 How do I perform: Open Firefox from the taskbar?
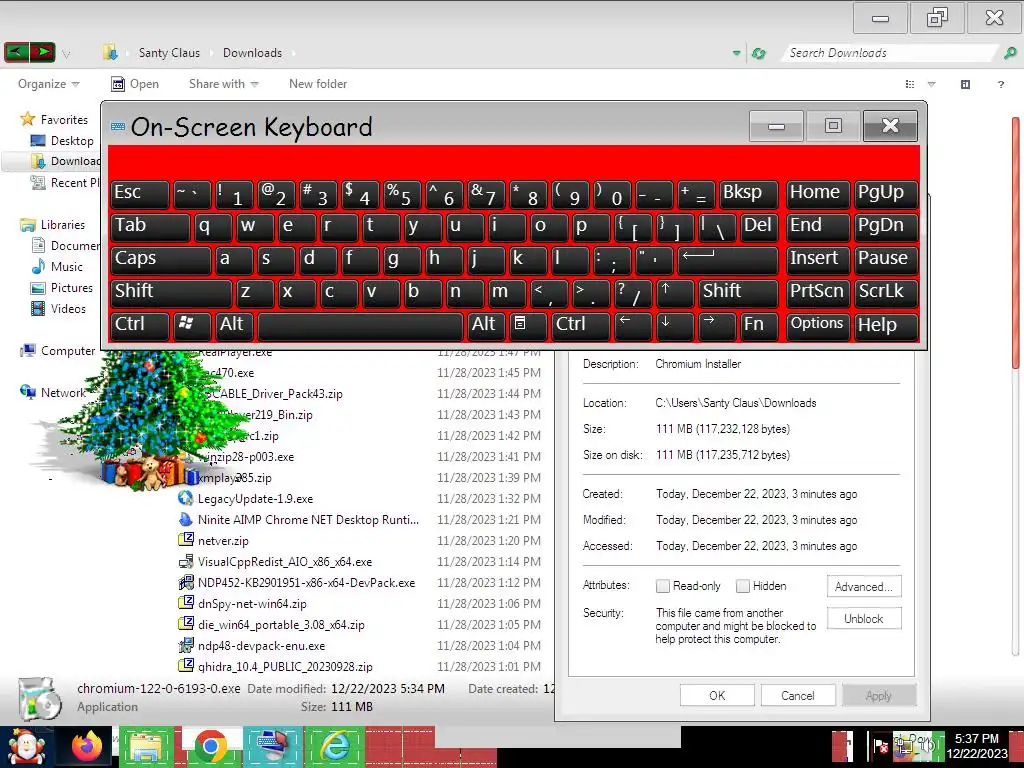87,746
